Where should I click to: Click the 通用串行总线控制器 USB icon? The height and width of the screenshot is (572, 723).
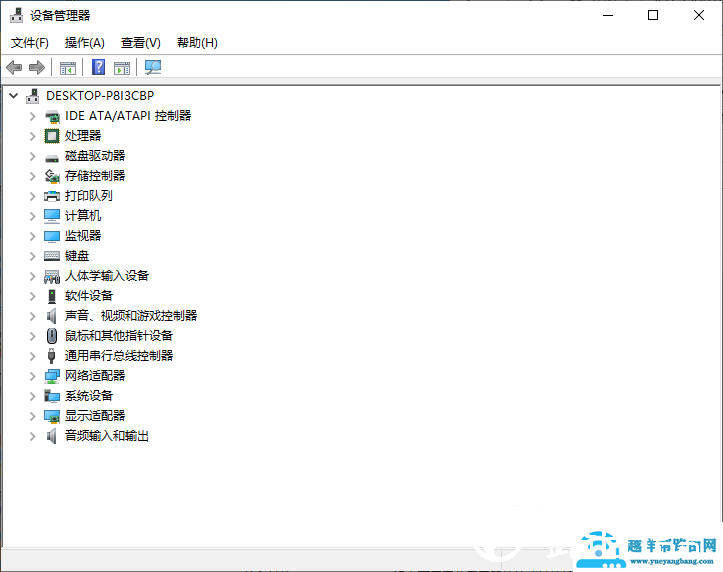(x=52, y=356)
